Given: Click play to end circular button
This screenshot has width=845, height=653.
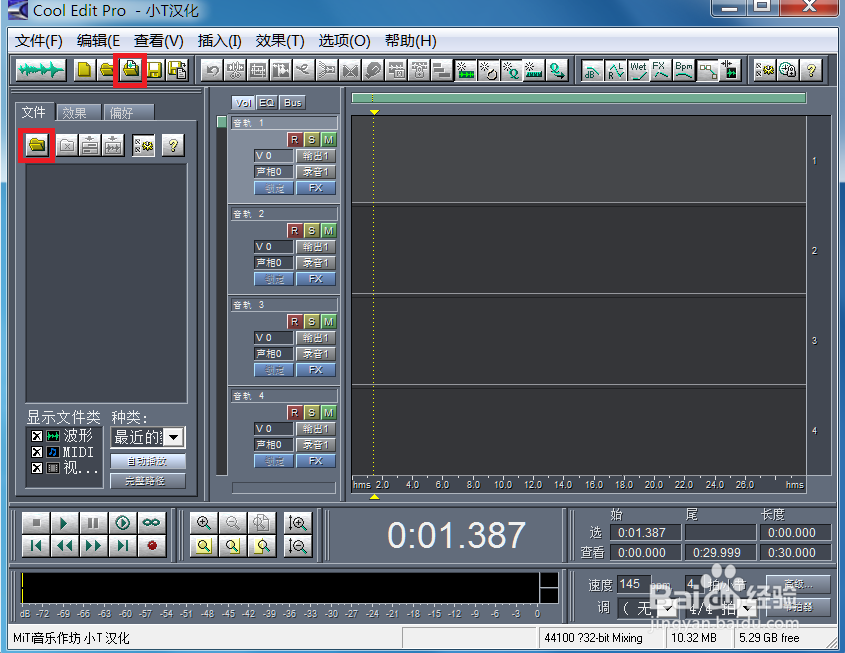Looking at the screenshot, I should pyautogui.click(x=122, y=523).
